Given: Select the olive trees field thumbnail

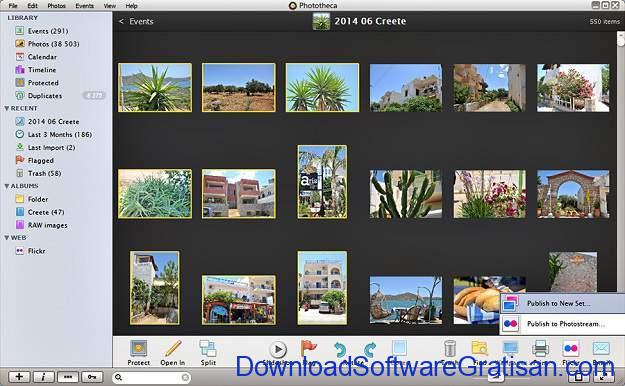Looking at the screenshot, I should pyautogui.click(x=238, y=87).
